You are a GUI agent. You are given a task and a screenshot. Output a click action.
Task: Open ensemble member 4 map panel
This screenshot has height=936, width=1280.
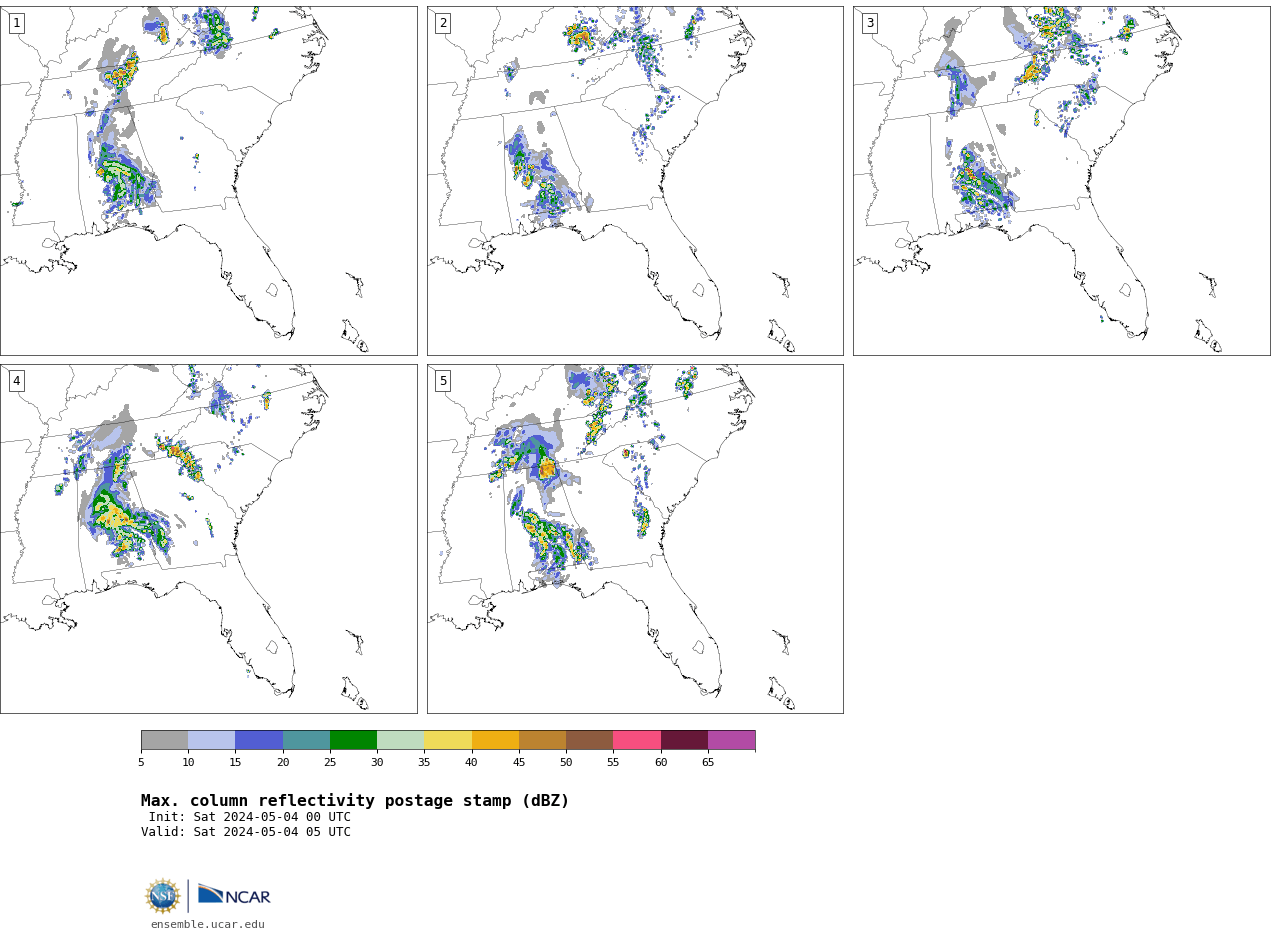click(x=208, y=538)
